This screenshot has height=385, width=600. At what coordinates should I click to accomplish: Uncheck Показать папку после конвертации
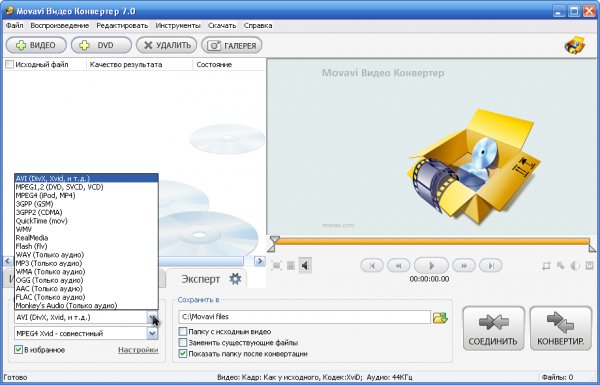183,354
